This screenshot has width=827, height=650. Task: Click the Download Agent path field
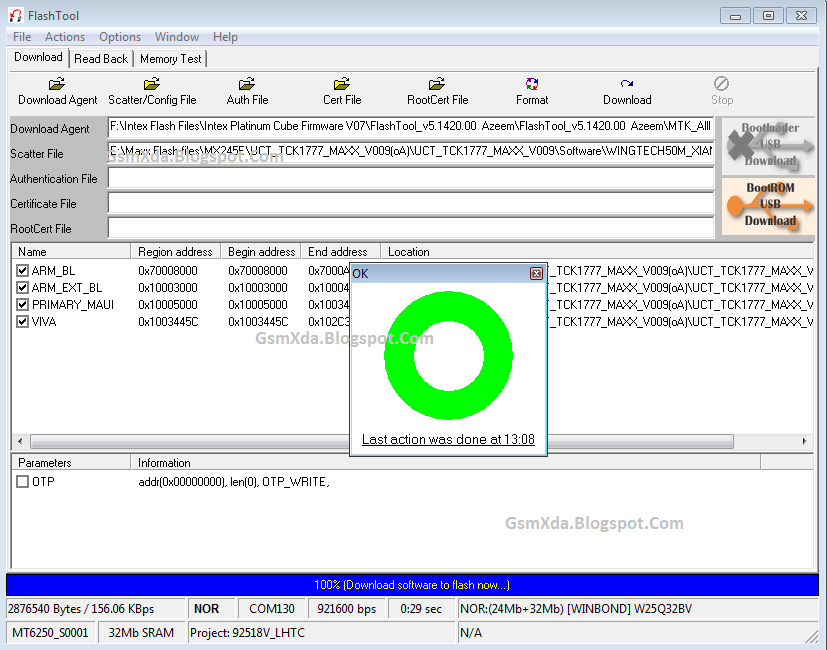point(411,127)
